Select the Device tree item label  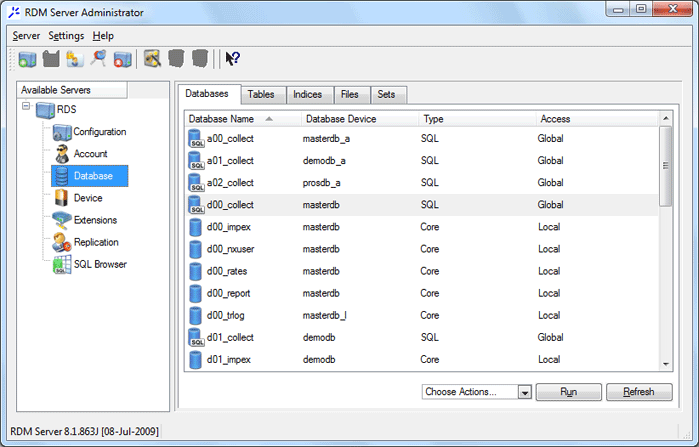[88, 198]
